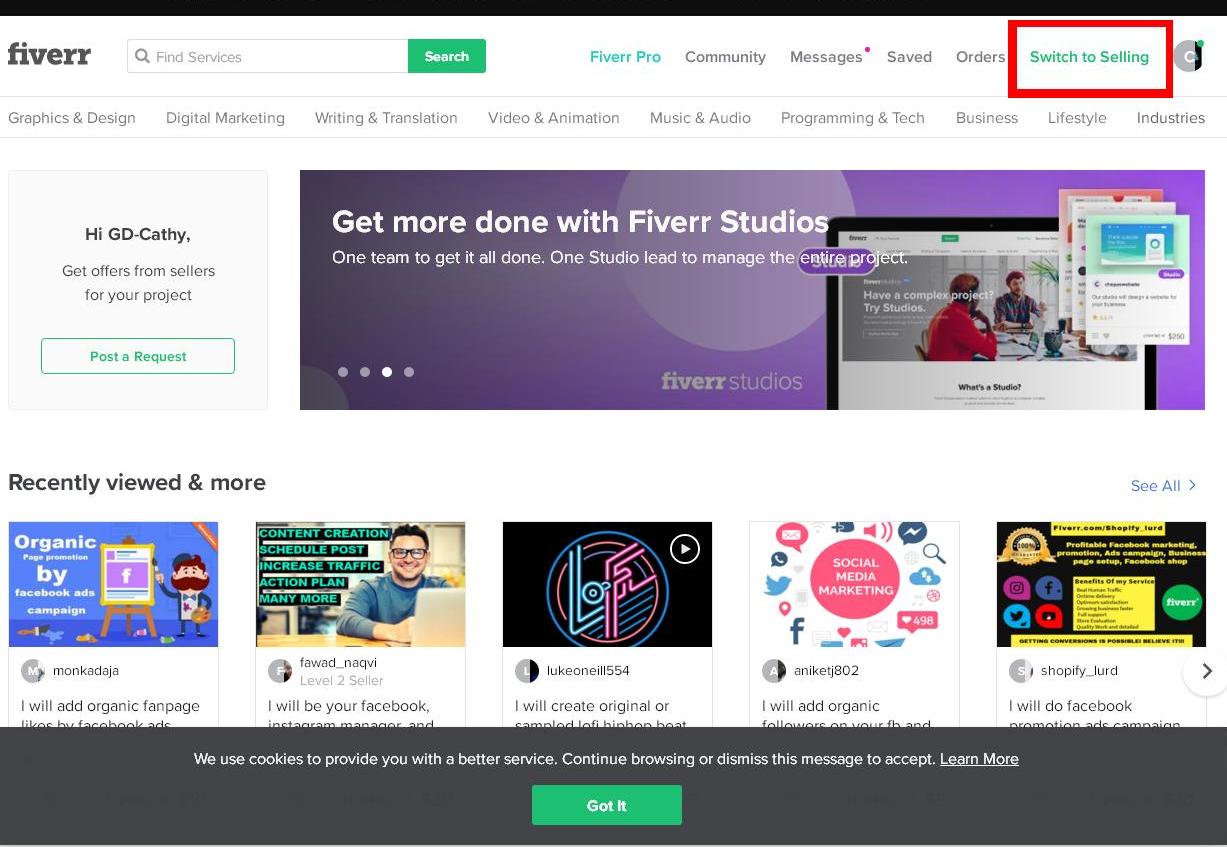Click monkadaja seller name
The image size is (1227, 847).
tap(86, 671)
